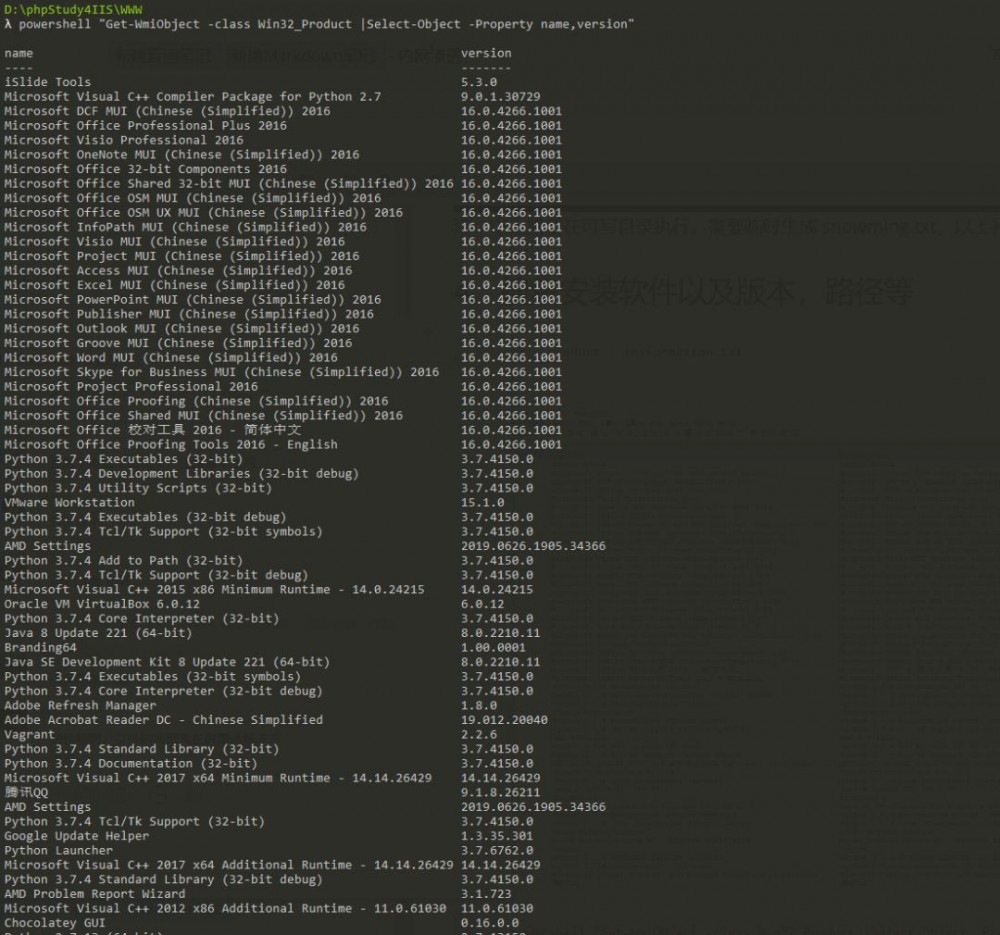Viewport: 1000px width, 935px height.
Task: Click the 'Vagrant' entry
Action: pyautogui.click(x=29, y=735)
